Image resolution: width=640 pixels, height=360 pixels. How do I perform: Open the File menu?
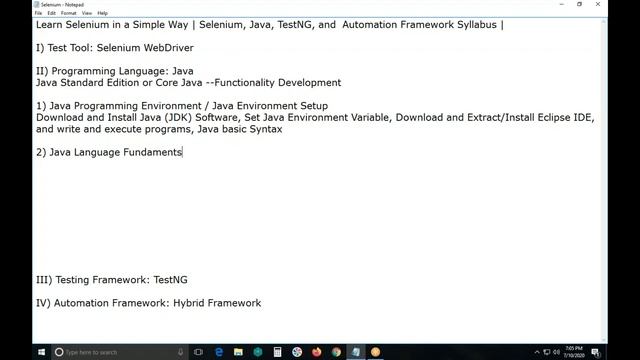(38, 13)
